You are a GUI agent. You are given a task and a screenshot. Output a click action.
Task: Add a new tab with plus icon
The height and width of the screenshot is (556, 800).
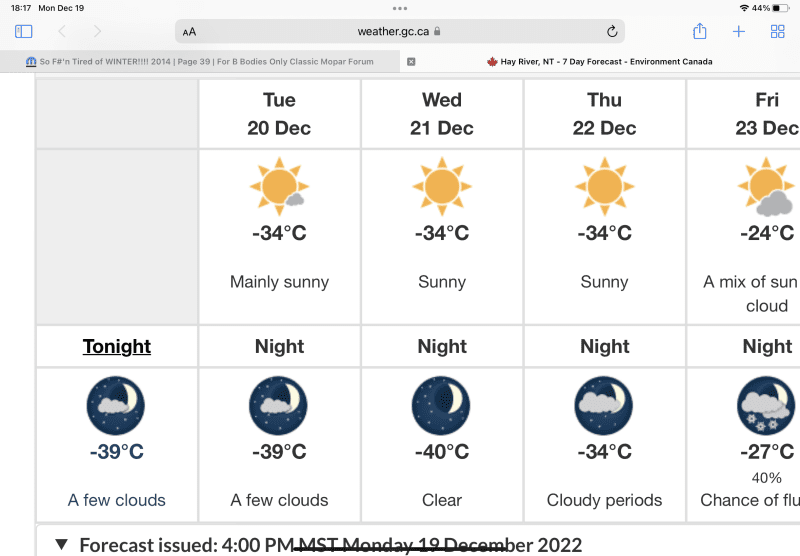[x=739, y=32]
